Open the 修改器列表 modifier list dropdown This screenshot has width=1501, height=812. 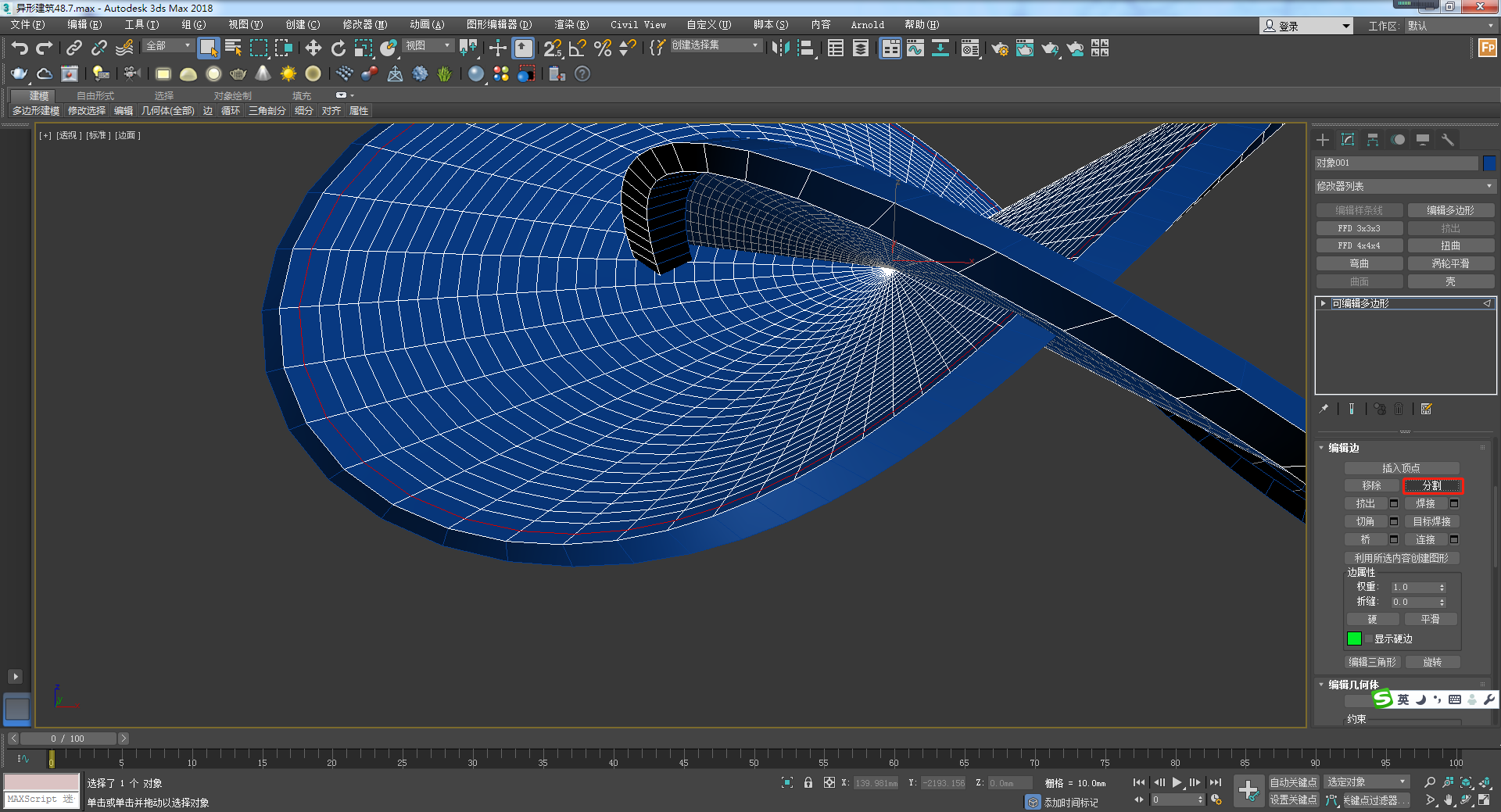(1405, 186)
